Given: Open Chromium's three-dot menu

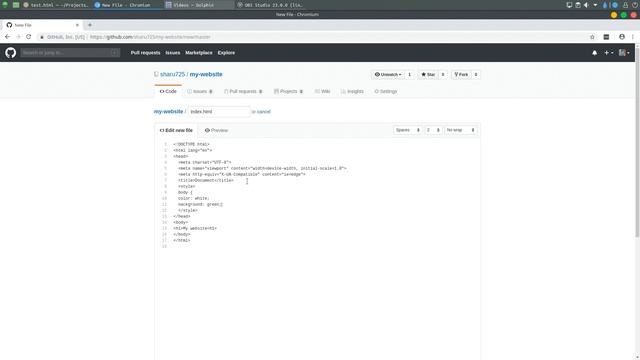Looking at the screenshot, I should pos(633,37).
